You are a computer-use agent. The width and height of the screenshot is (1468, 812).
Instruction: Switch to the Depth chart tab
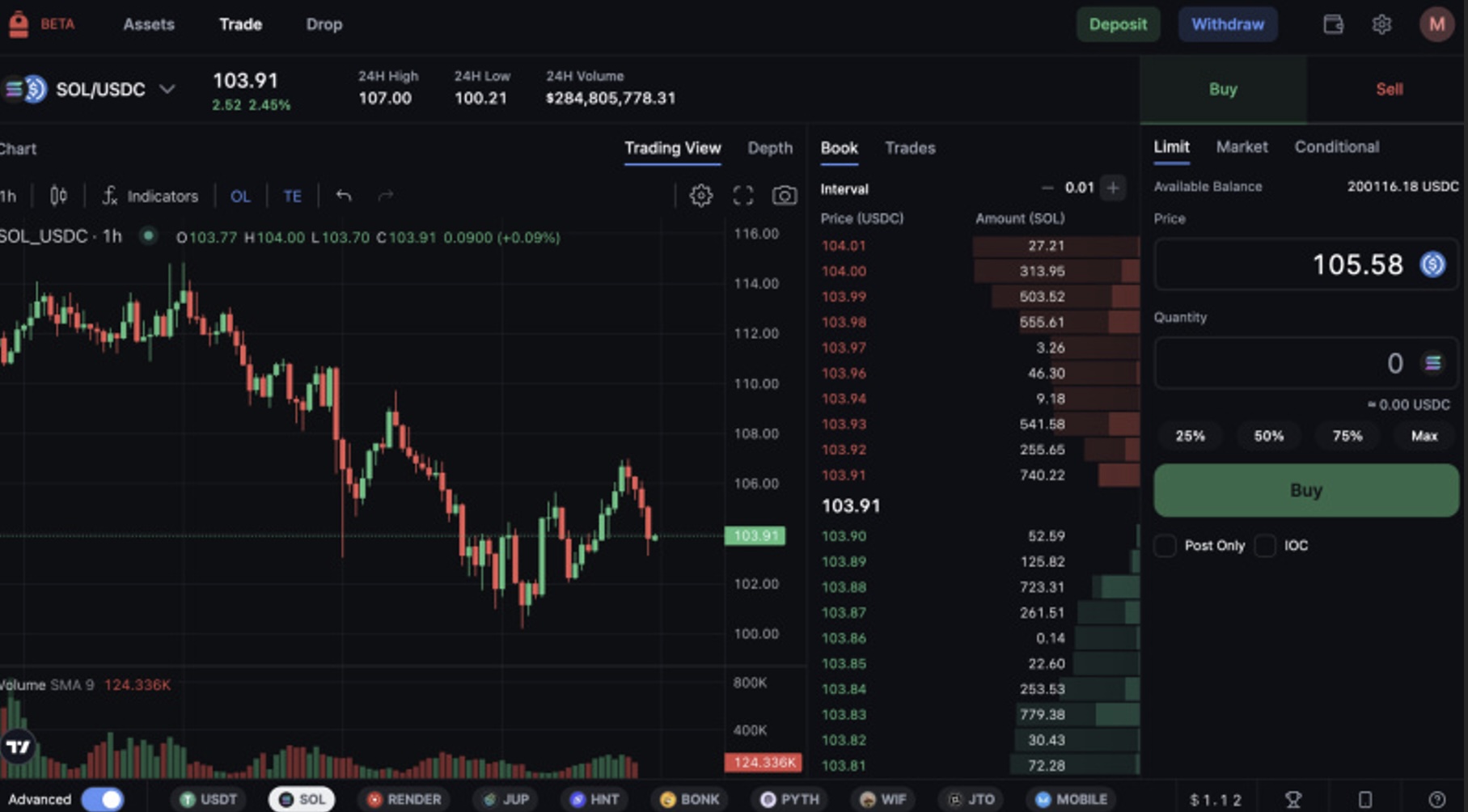(x=769, y=148)
